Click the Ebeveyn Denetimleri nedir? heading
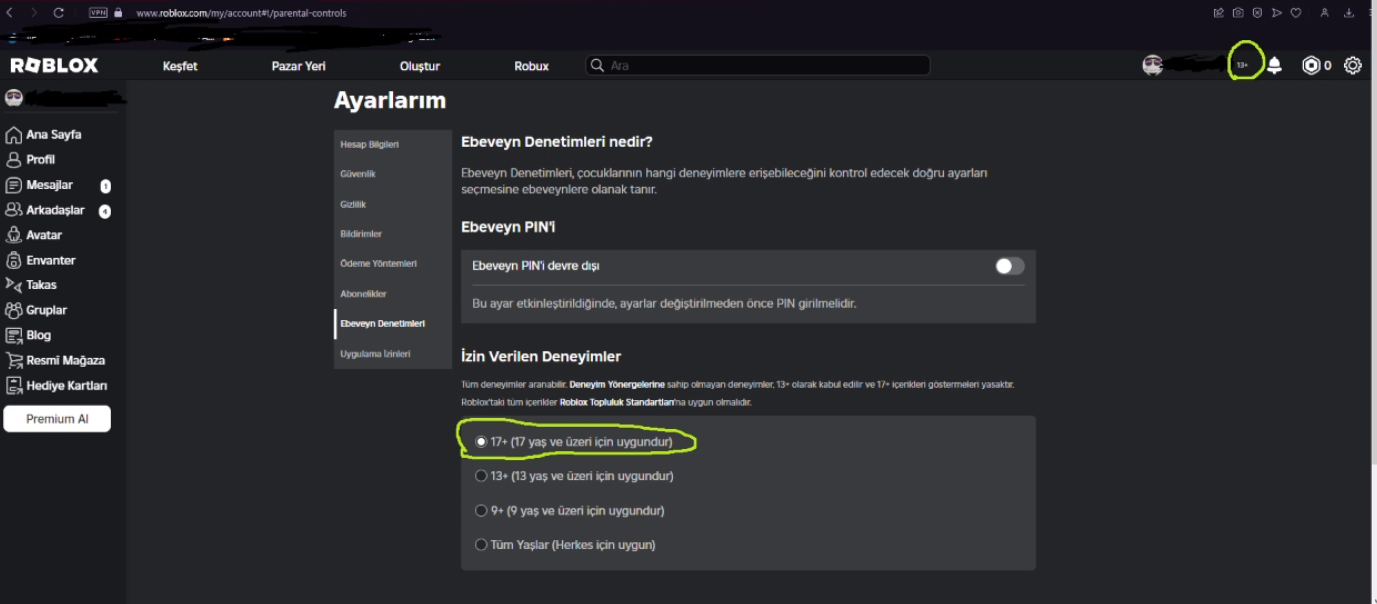 [557, 142]
